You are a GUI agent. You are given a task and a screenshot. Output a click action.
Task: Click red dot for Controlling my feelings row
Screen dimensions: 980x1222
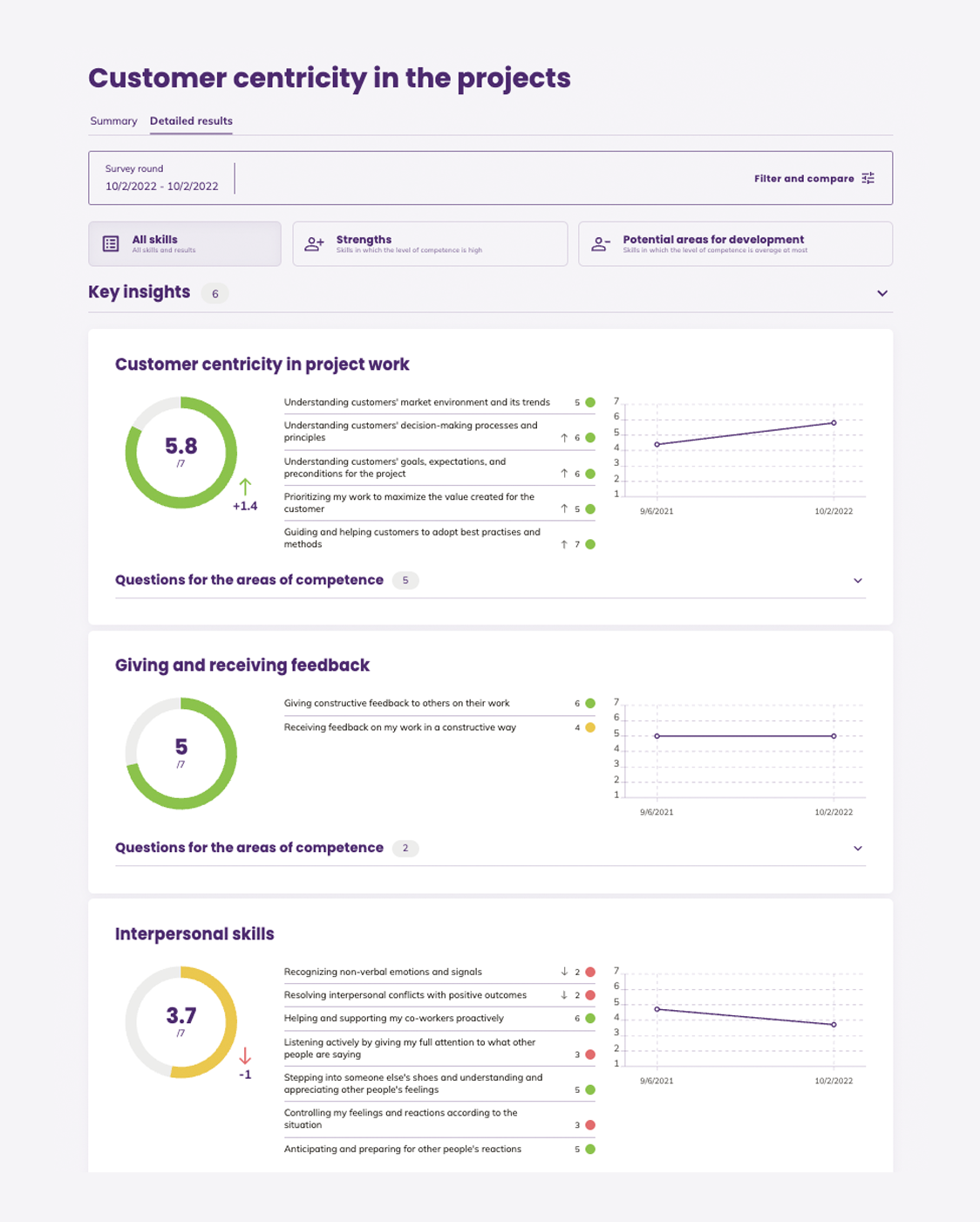(590, 1125)
